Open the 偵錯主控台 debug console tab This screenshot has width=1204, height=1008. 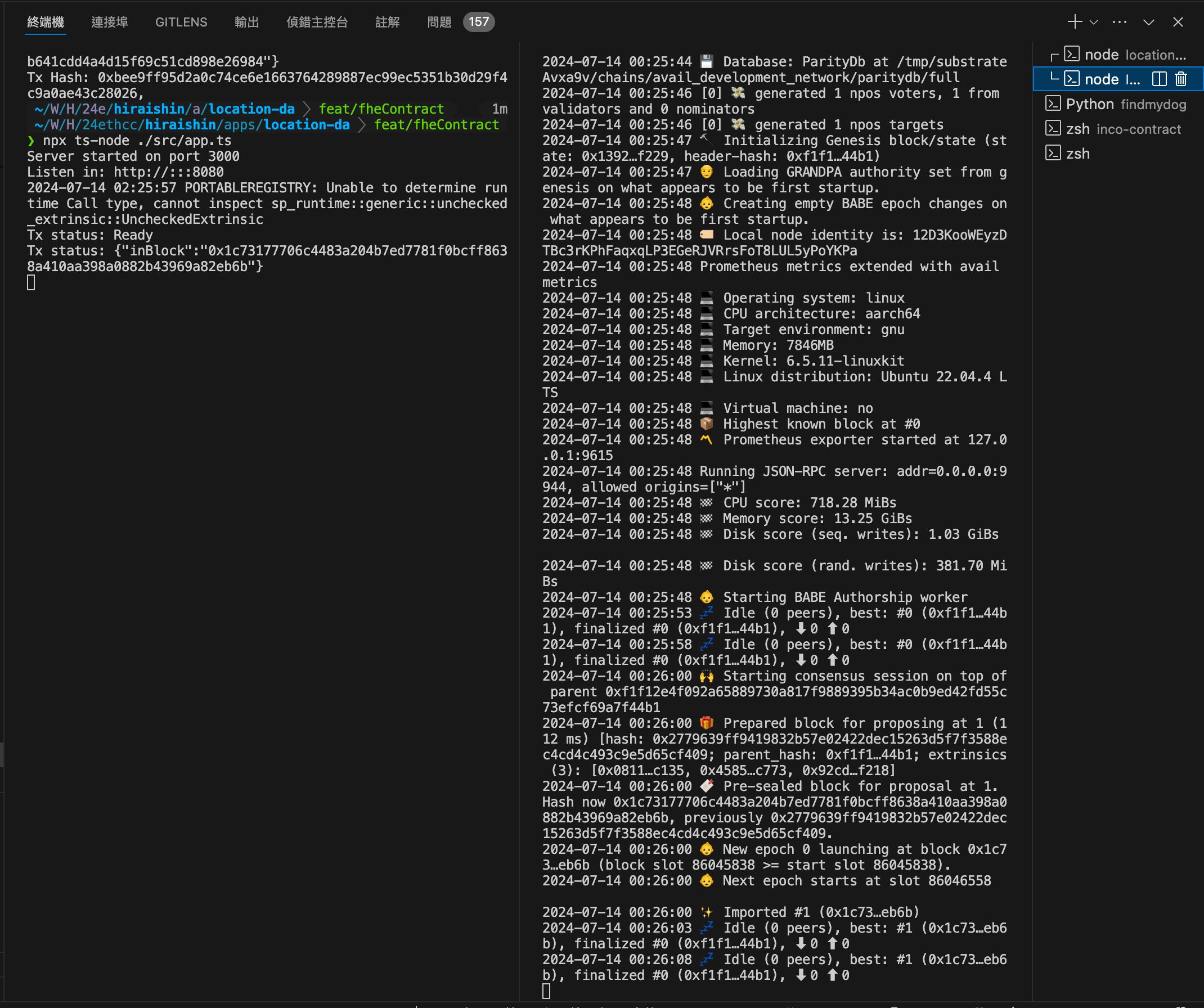[317, 22]
